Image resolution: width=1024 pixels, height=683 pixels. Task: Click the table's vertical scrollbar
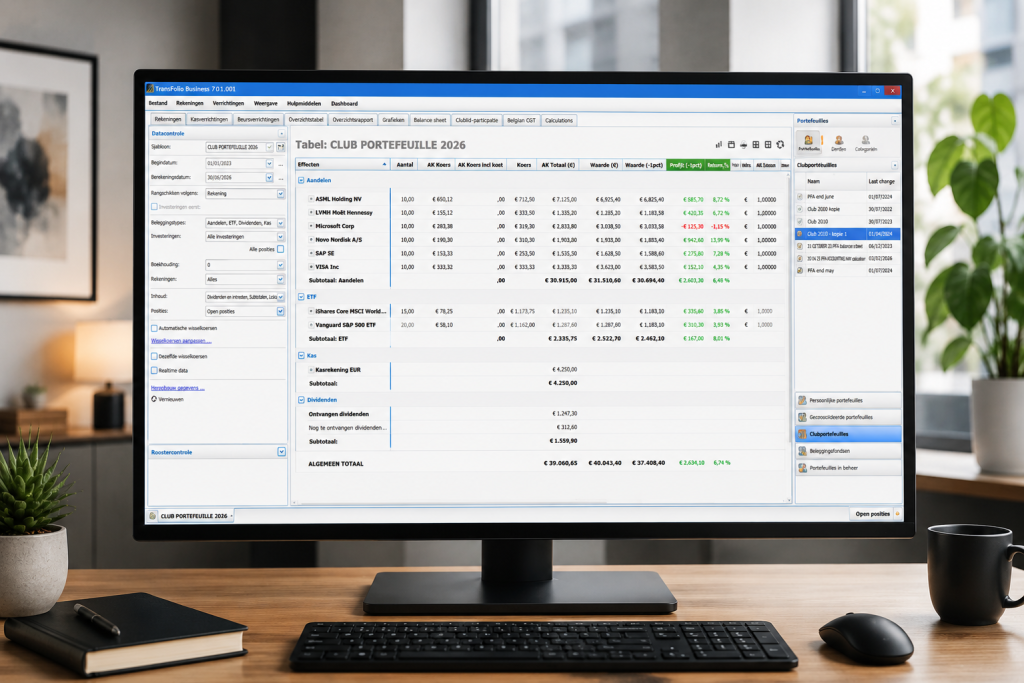tap(789, 336)
